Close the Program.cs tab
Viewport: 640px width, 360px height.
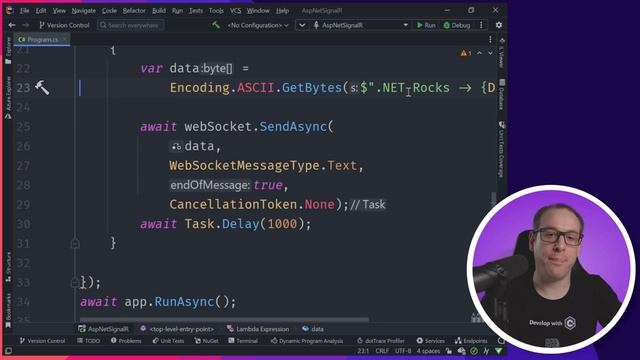pos(64,40)
